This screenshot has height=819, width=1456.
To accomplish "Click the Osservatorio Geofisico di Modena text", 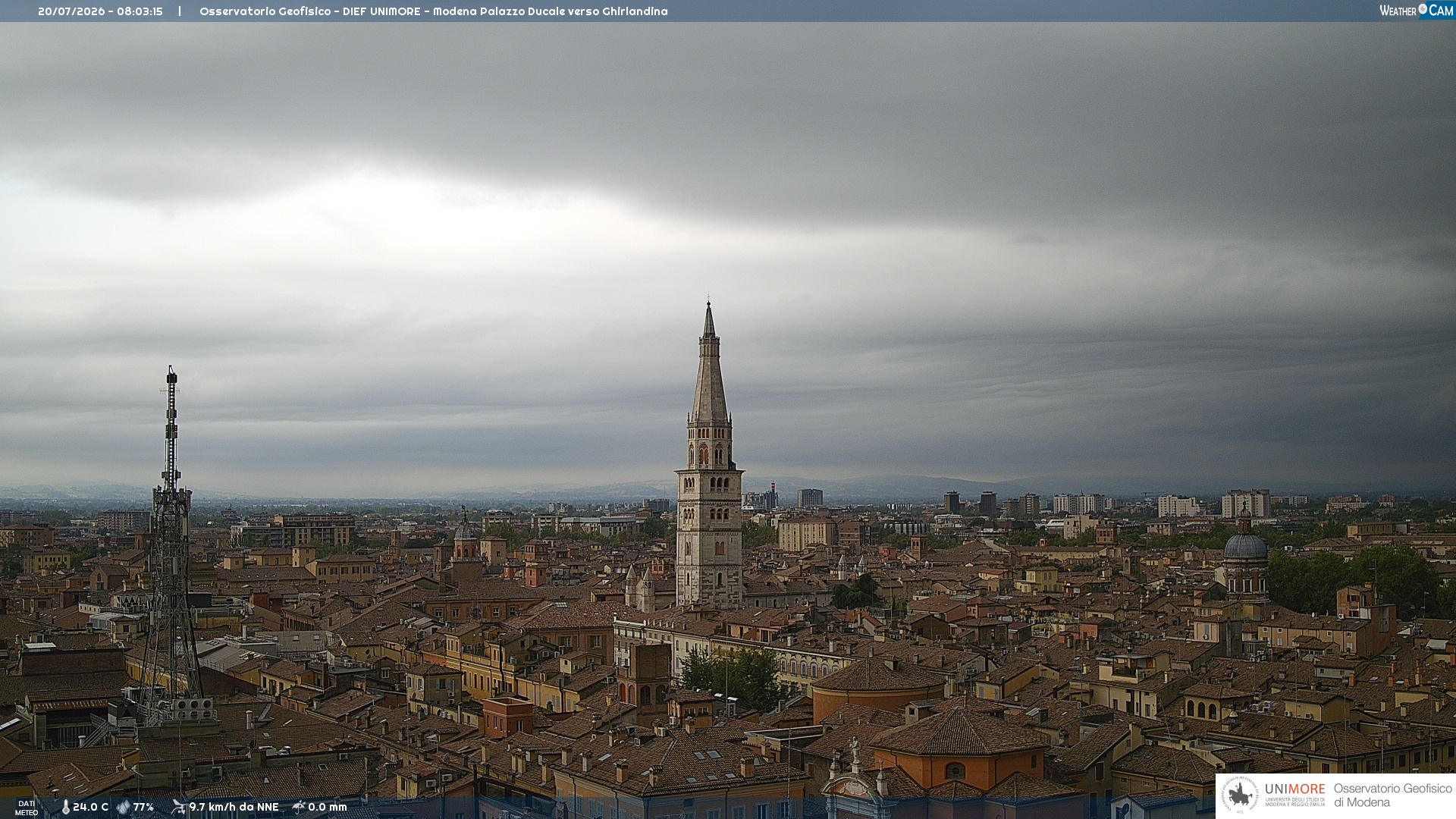I will (1392, 795).
